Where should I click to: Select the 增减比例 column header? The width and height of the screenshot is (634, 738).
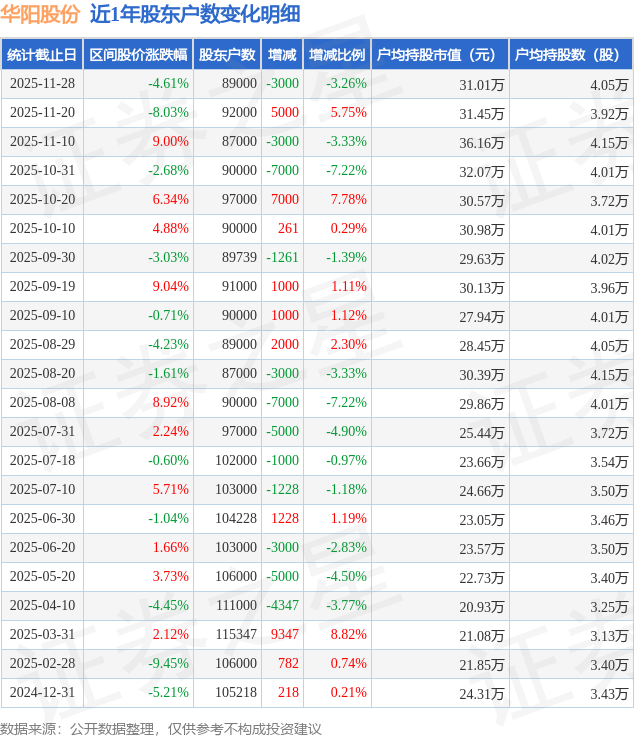click(x=337, y=55)
